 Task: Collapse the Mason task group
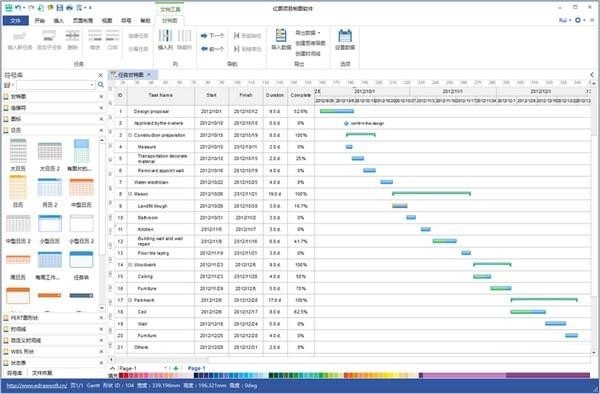coord(130,194)
